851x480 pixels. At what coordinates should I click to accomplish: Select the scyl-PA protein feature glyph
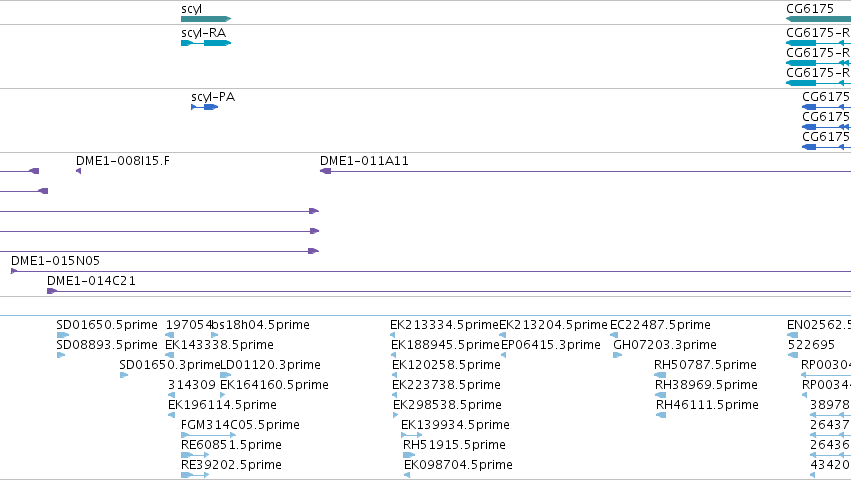[x=205, y=107]
